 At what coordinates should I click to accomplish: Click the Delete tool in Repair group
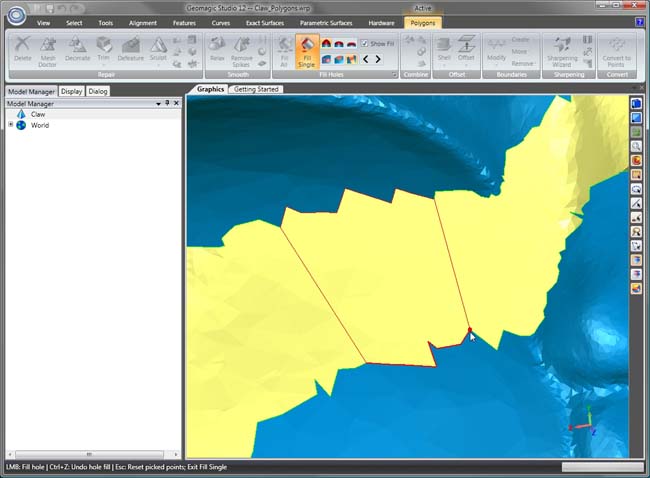coord(22,49)
